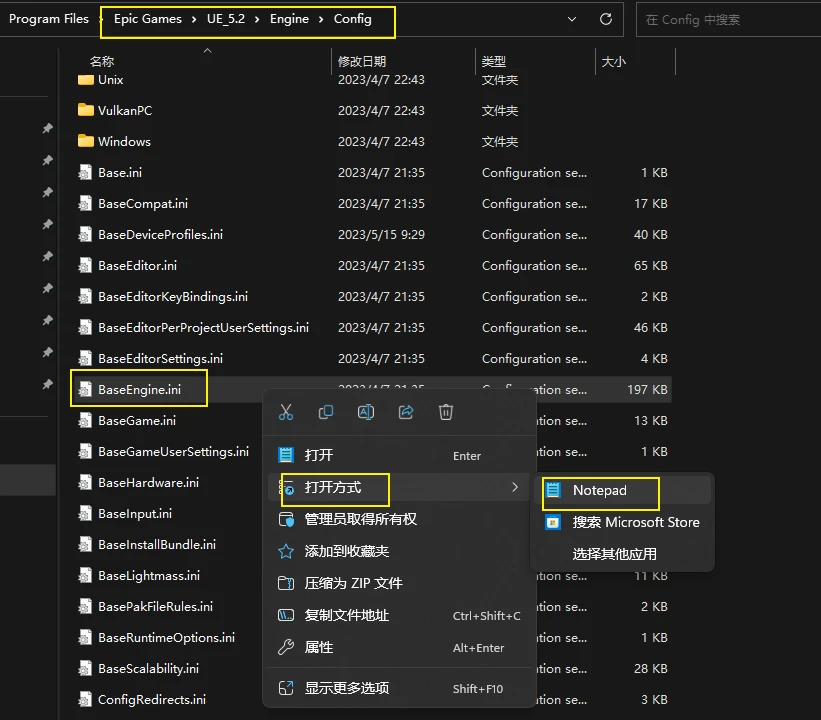Choose 添加到收藏夹 menu entry
The width and height of the screenshot is (821, 720).
point(399,551)
